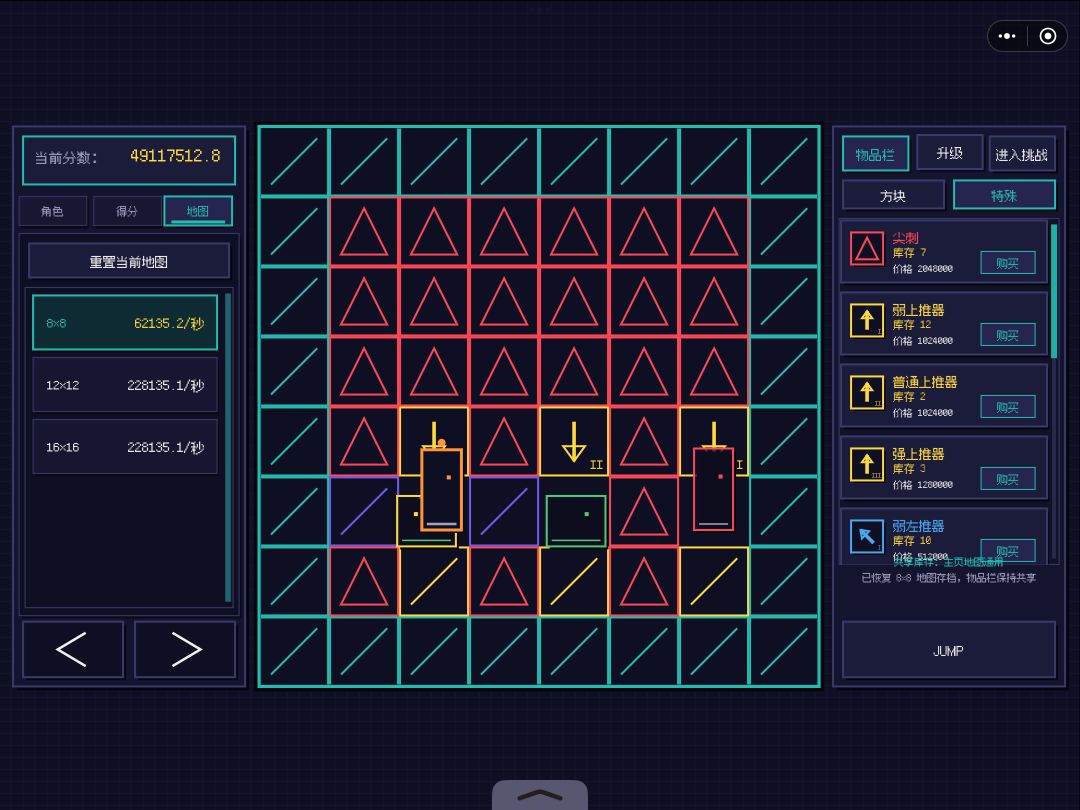Buy the 弱上推器 weak up-pusher
This screenshot has width=1080, height=810.
click(1008, 335)
